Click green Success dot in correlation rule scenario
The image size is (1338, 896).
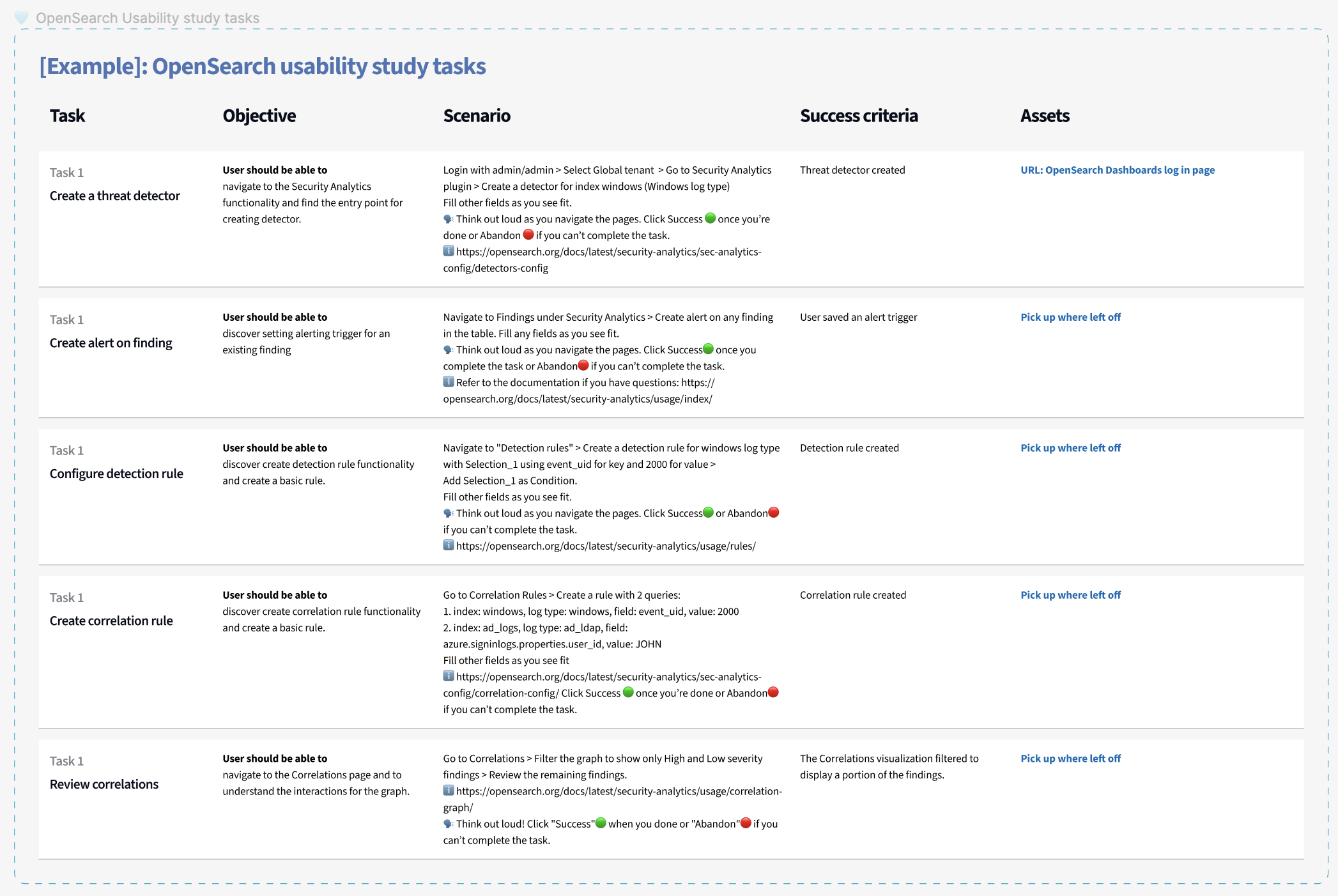pos(628,692)
